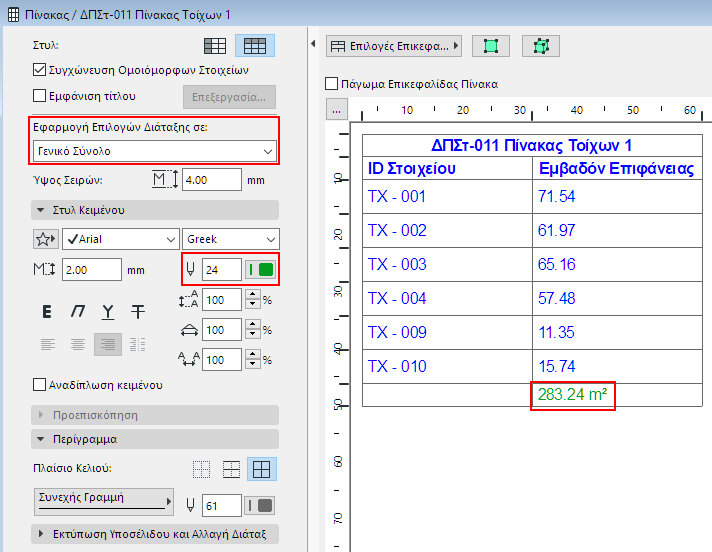Click the table icon in title bar
Image resolution: width=712 pixels, height=552 pixels.
coord(14,15)
